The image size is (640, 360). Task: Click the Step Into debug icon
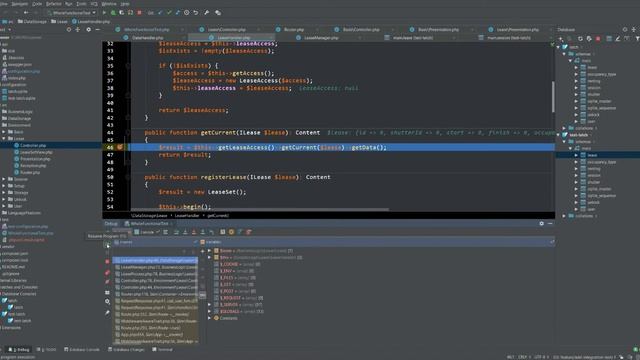click(x=185, y=232)
